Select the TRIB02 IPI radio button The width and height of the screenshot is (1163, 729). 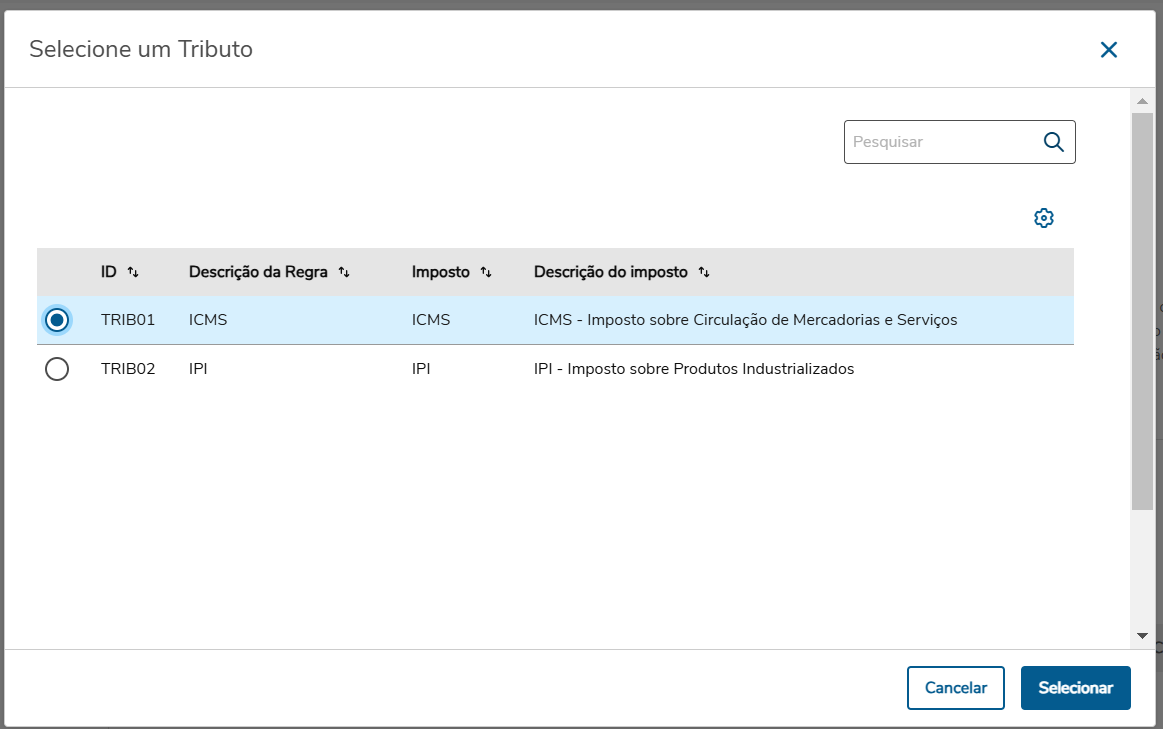(58, 369)
